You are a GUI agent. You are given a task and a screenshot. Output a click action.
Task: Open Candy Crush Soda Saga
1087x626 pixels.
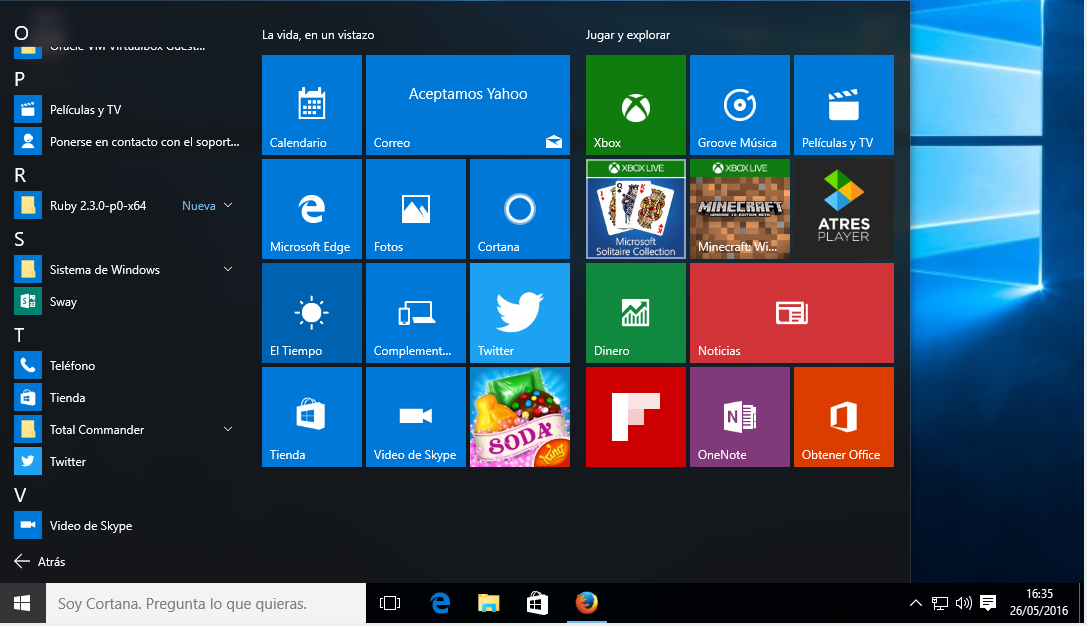[x=519, y=417]
